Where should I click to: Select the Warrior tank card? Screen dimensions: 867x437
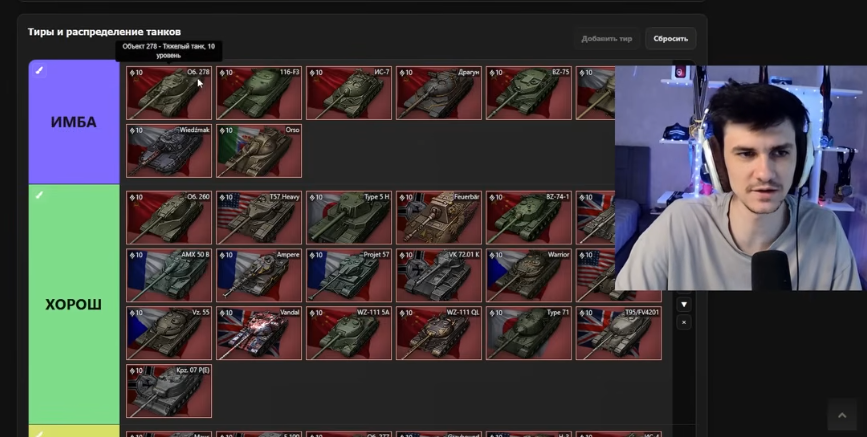point(529,275)
